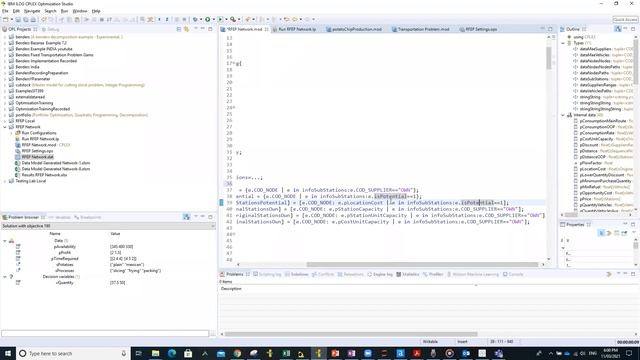Image resolution: width=640 pixels, height=360 pixels.
Task: Click the Debug bug icon in the toolbar
Action: (195, 19)
